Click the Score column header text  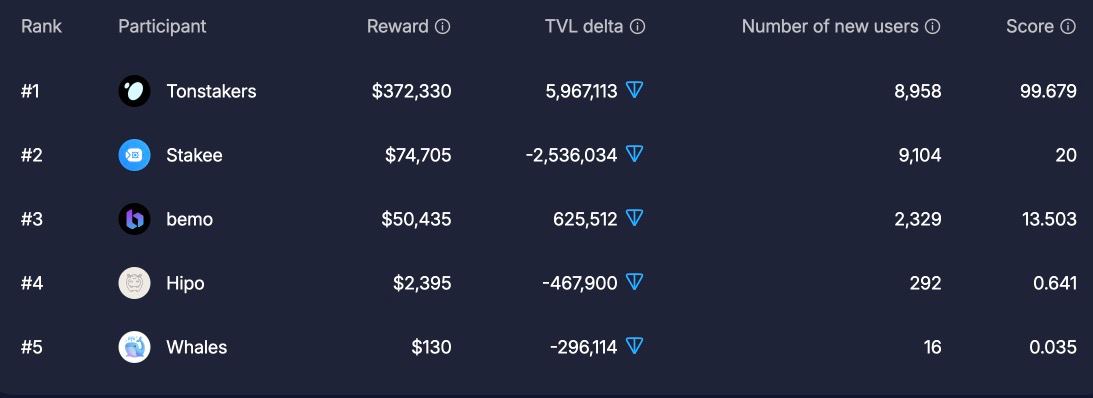[x=1030, y=26]
